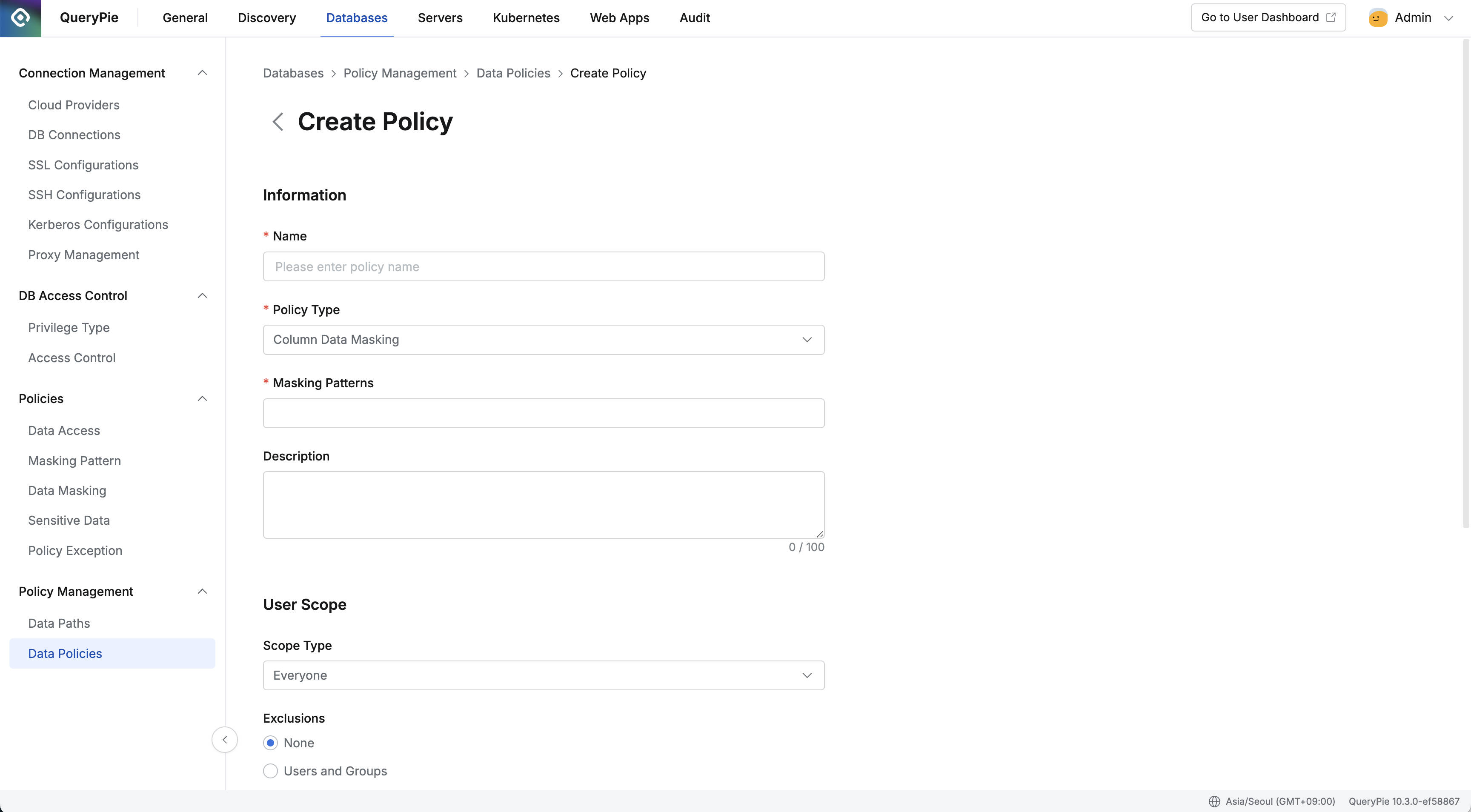Click the policy Name input field
The width and height of the screenshot is (1471, 812).
543,267
